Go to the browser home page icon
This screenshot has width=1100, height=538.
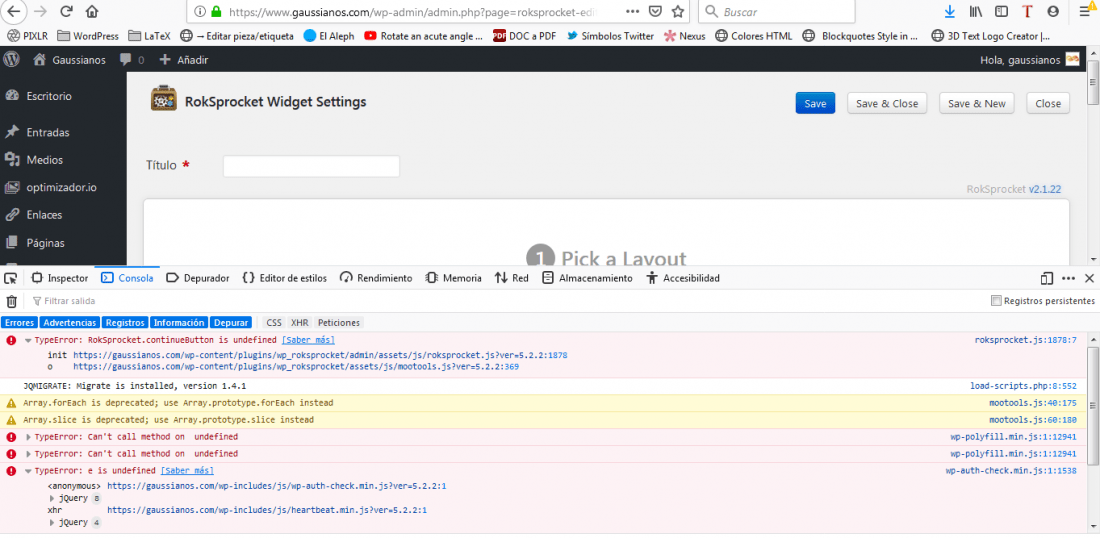92,11
